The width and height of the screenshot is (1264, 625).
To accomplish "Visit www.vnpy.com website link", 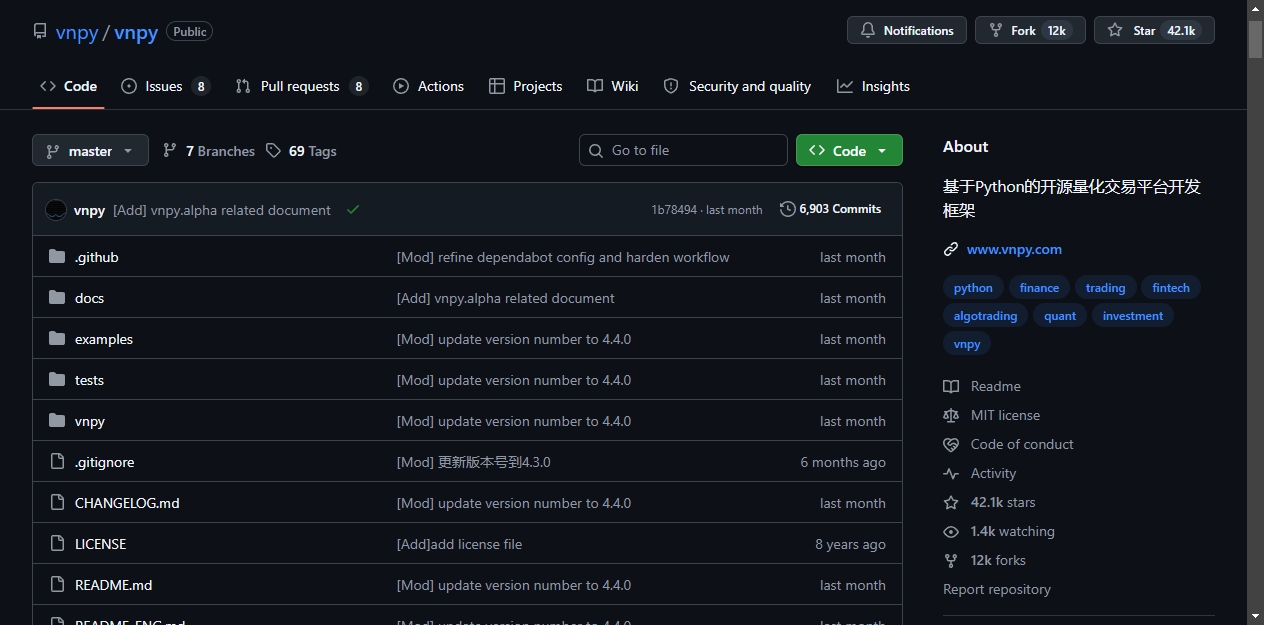I will point(1014,249).
